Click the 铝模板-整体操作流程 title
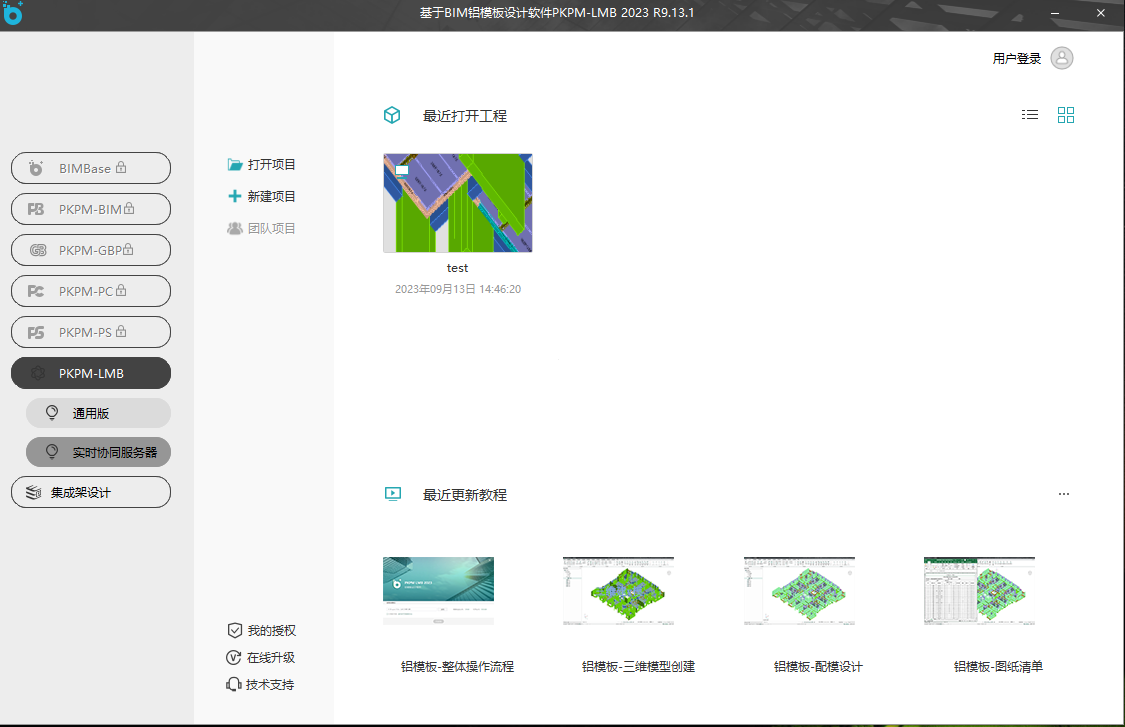This screenshot has width=1125, height=727. click(x=458, y=667)
